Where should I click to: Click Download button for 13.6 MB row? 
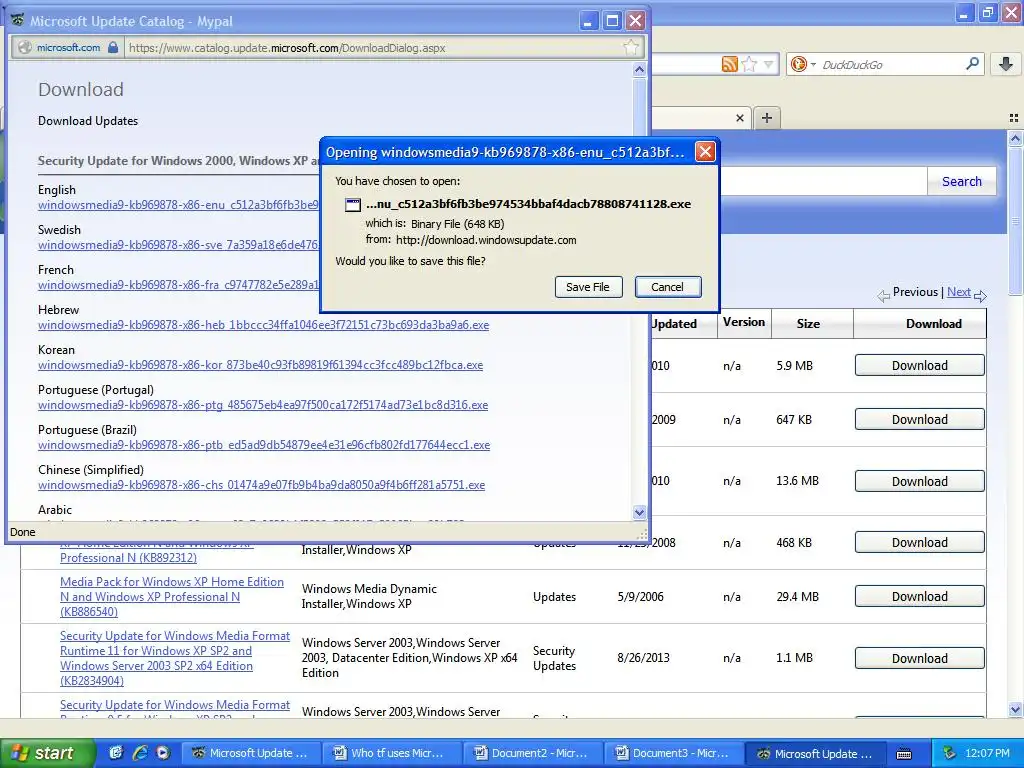920,481
